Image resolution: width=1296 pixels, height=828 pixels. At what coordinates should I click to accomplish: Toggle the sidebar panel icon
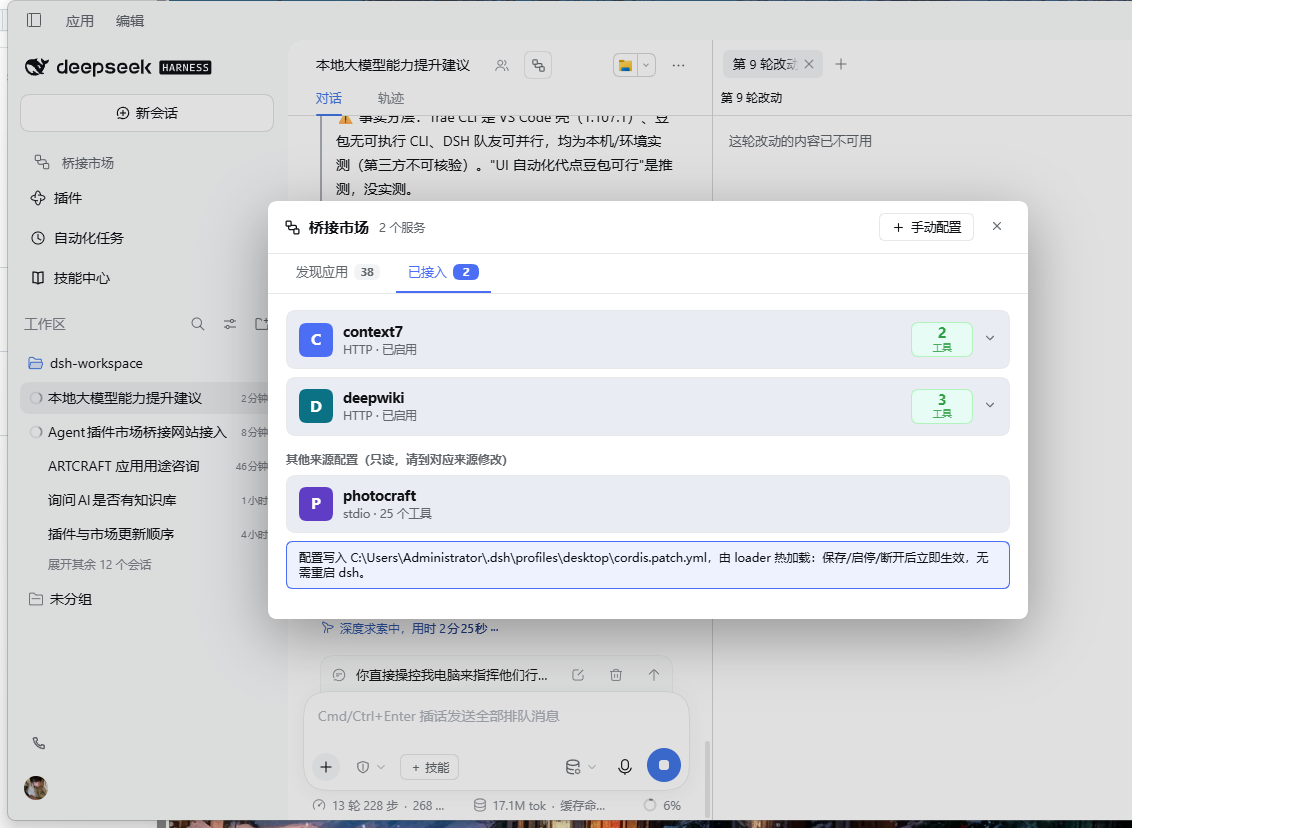34,20
